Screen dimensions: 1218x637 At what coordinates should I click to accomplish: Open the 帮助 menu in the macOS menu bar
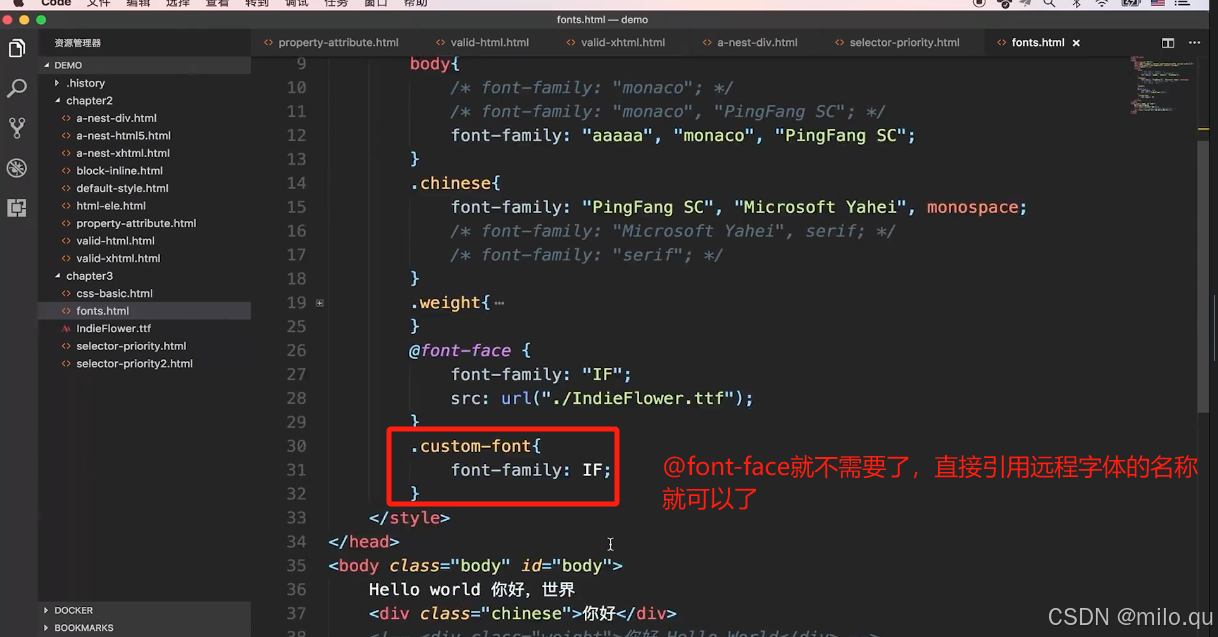click(x=415, y=4)
